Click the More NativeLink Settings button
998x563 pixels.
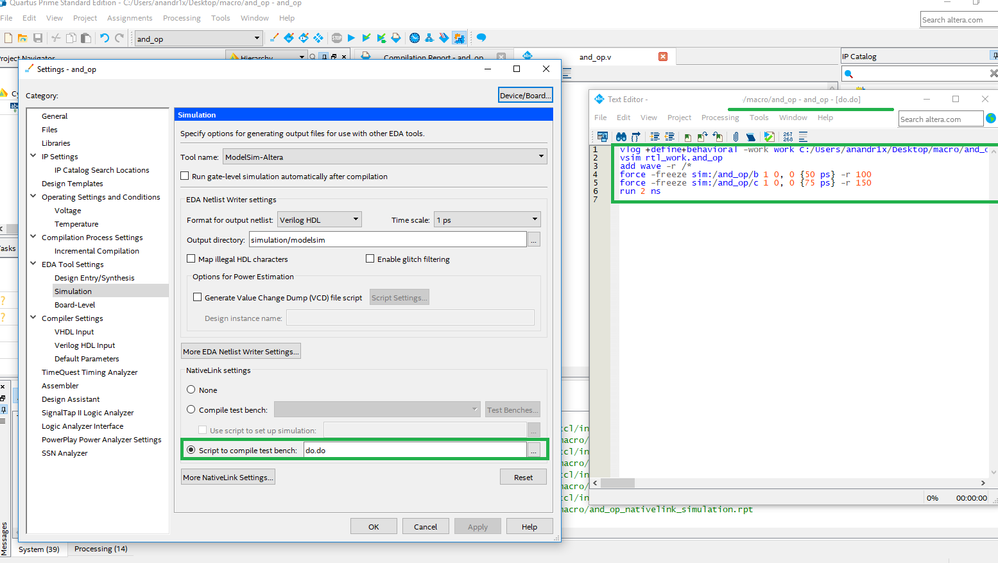(228, 477)
